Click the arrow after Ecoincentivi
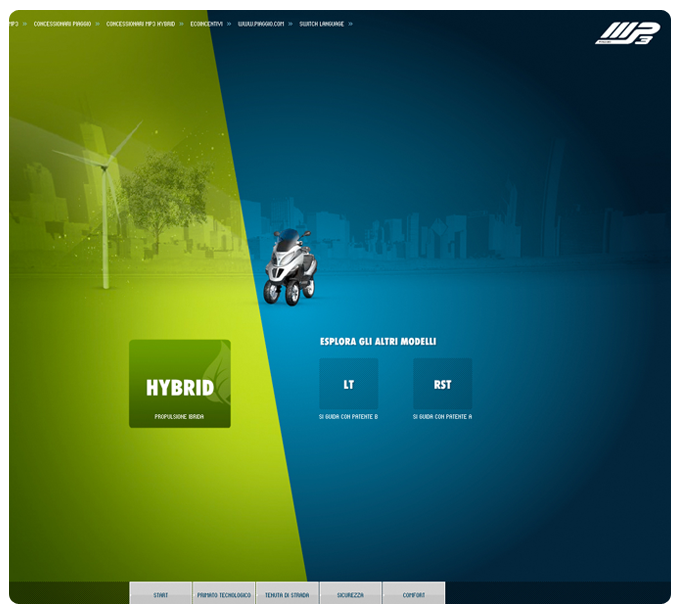Viewport: 680px width, 615px height. [x=229, y=24]
